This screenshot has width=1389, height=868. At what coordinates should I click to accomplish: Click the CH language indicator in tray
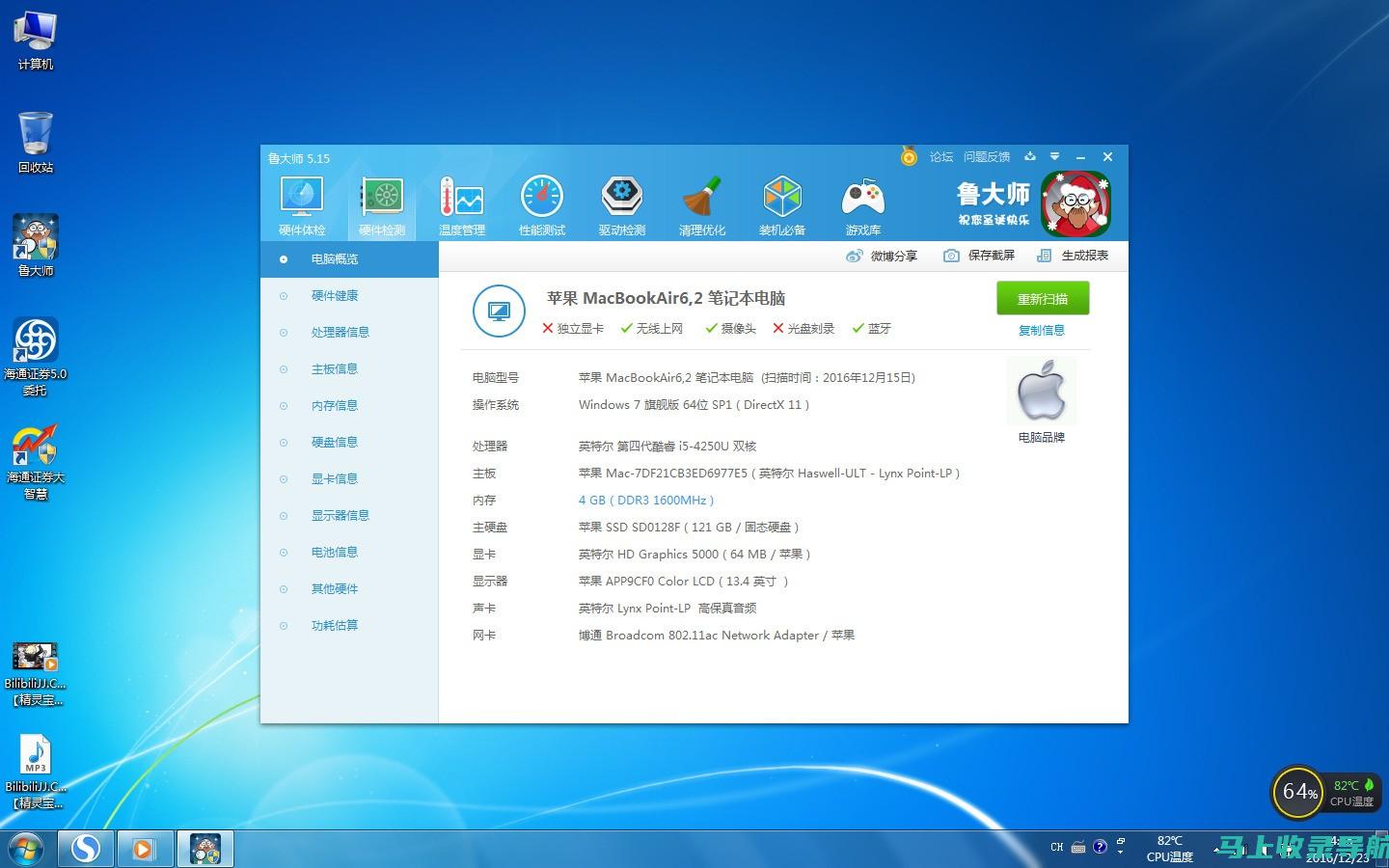pyautogui.click(x=1057, y=848)
